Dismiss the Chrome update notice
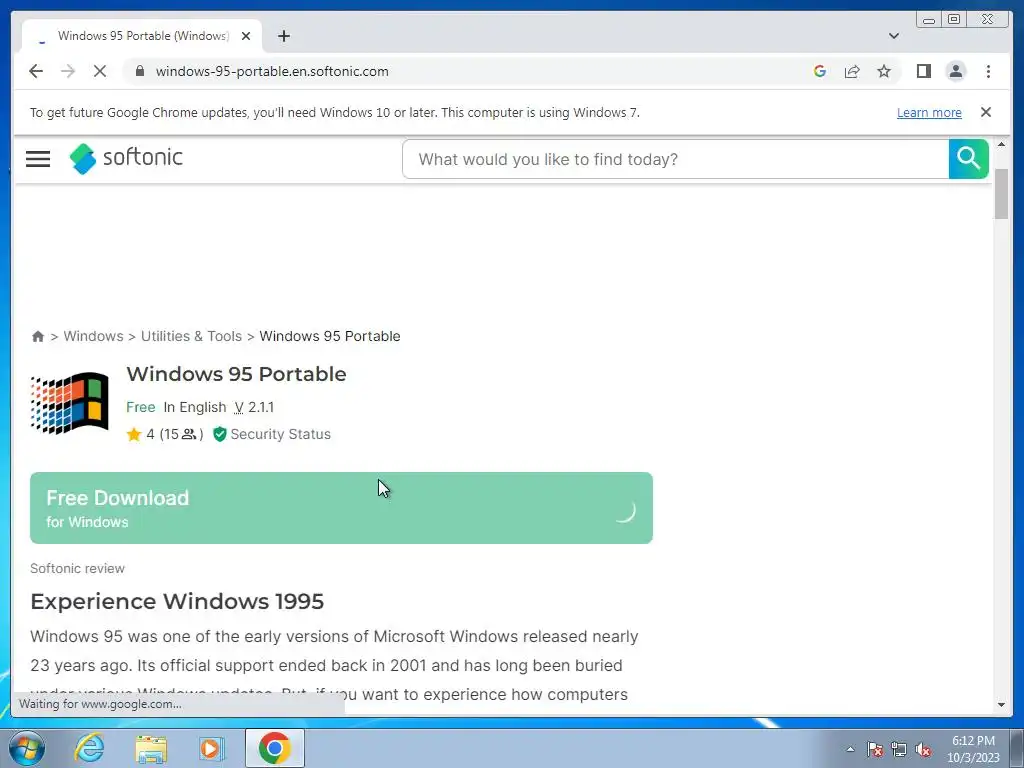The image size is (1024, 768). point(985,112)
